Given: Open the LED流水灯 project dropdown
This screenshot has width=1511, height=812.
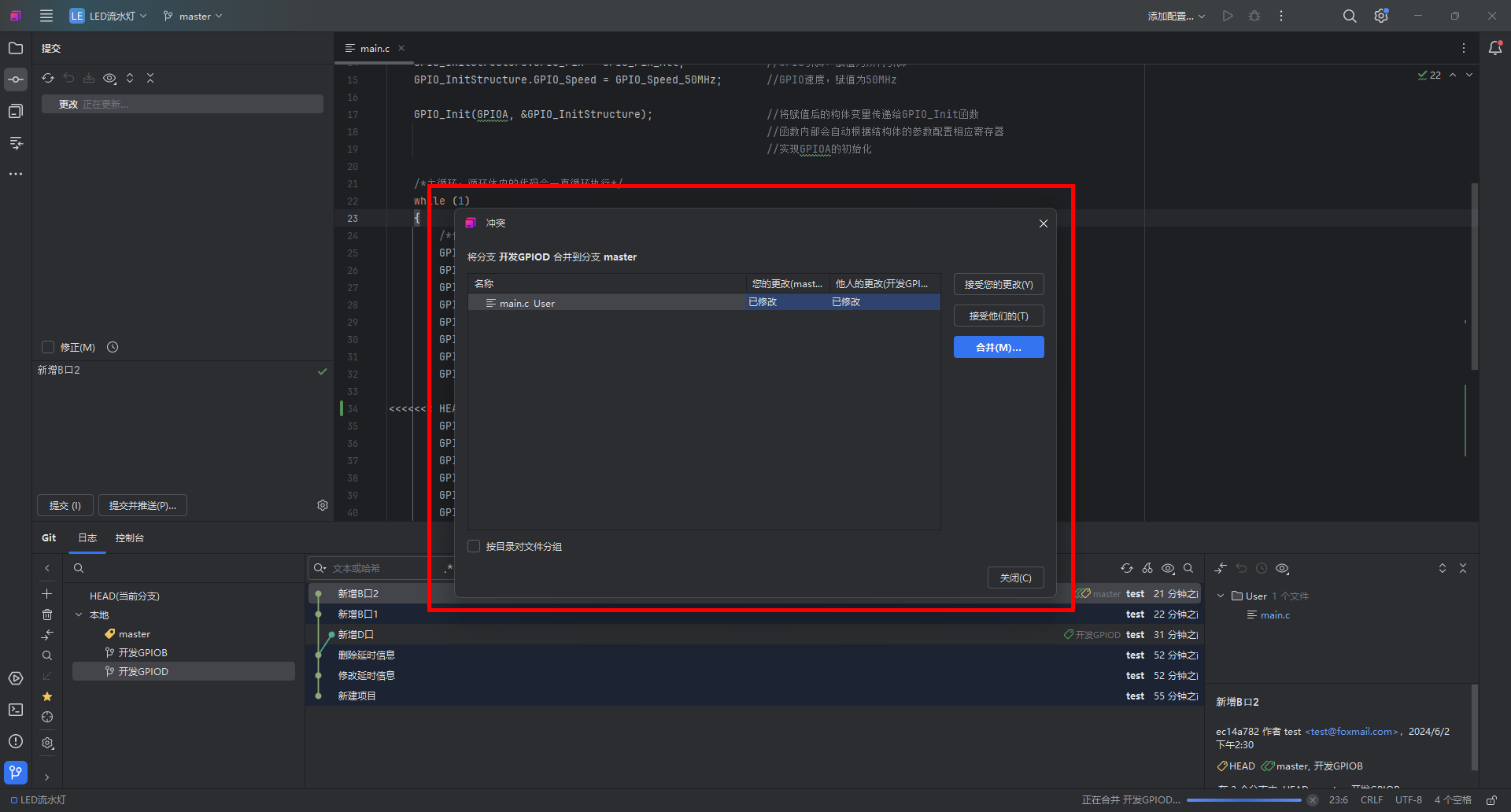Looking at the screenshot, I should [x=108, y=16].
